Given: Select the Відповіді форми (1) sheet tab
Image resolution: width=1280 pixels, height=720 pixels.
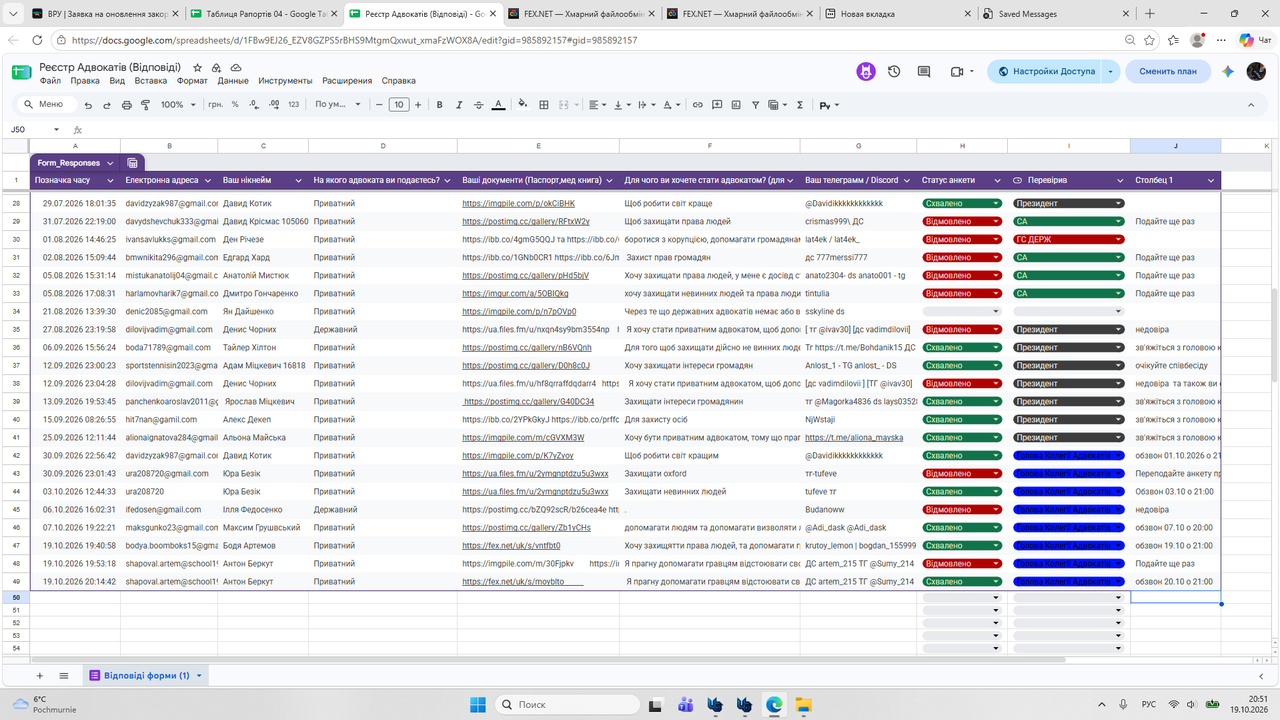Looking at the screenshot, I should (146, 676).
